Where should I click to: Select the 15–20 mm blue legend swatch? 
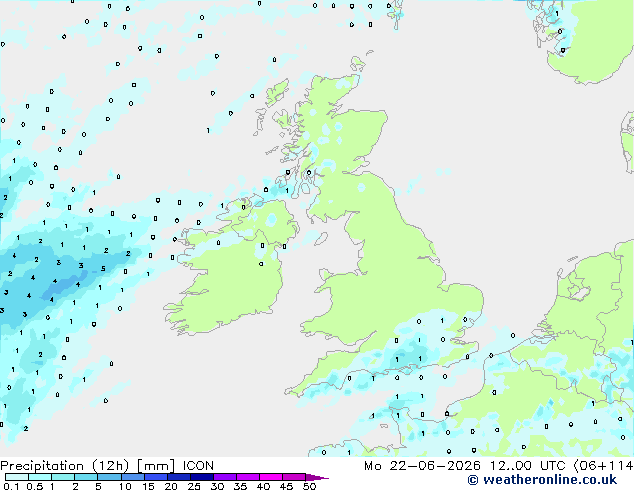click(x=156, y=477)
